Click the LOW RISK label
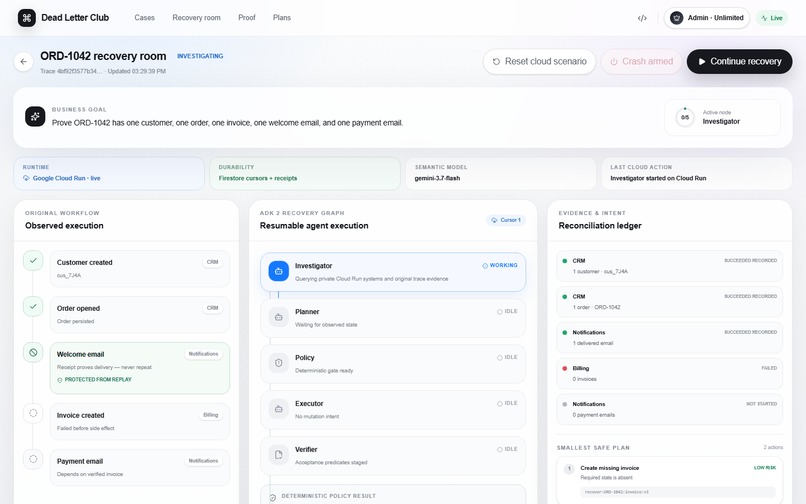Screen dimensions: 806x504 point(764,468)
